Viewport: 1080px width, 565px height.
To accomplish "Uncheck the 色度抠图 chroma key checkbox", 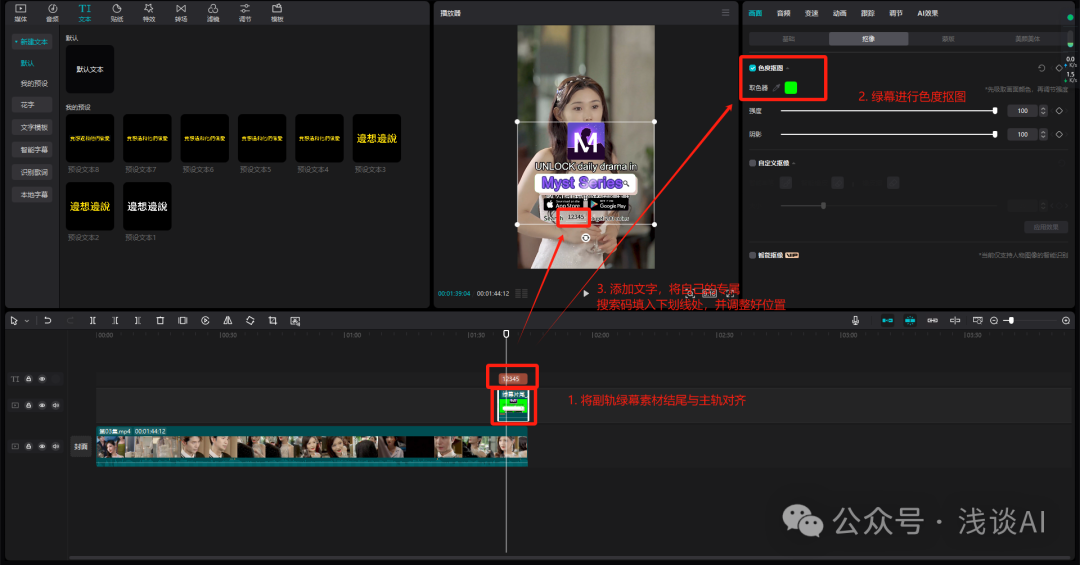I will (x=753, y=68).
